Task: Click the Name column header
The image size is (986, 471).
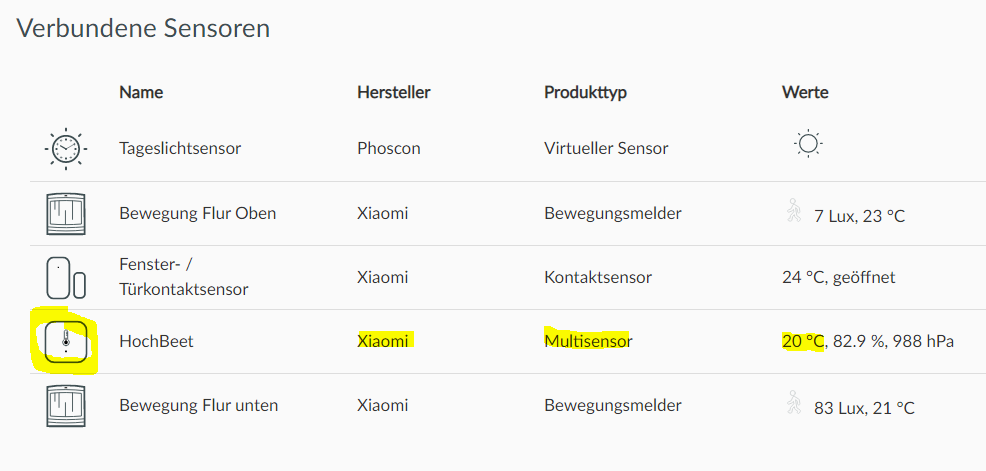Action: (x=141, y=92)
